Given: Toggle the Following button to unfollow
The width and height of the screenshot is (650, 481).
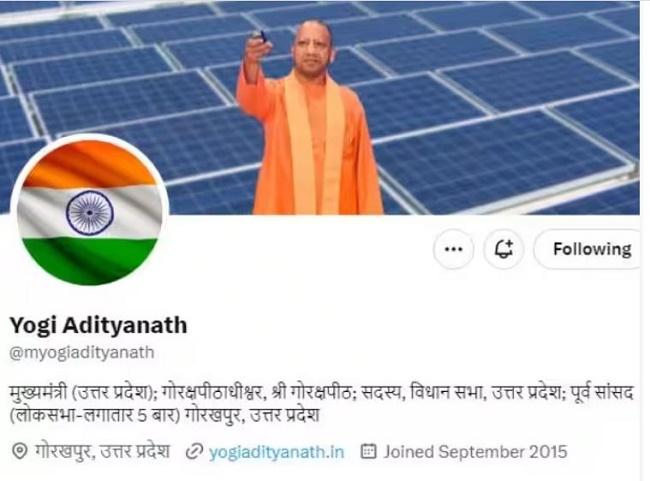Looking at the screenshot, I should pos(592,249).
